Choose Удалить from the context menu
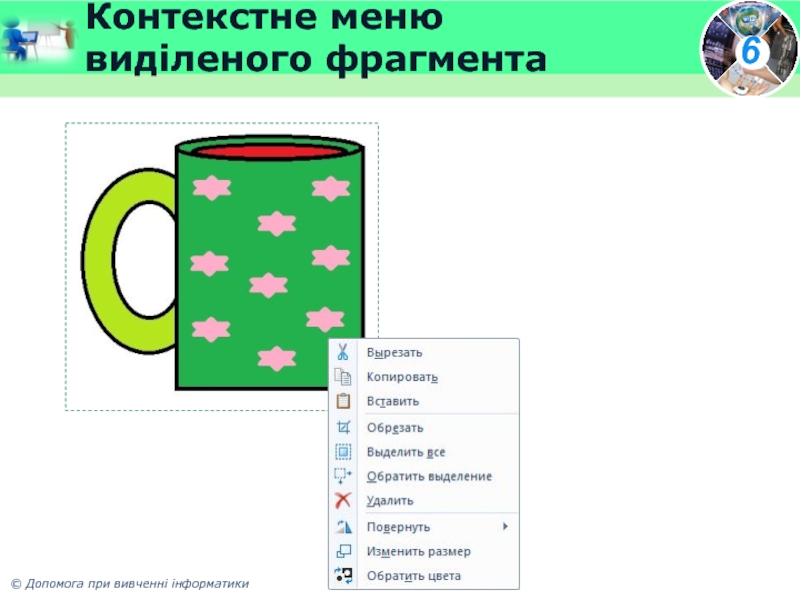The width and height of the screenshot is (800, 600). pos(423,501)
